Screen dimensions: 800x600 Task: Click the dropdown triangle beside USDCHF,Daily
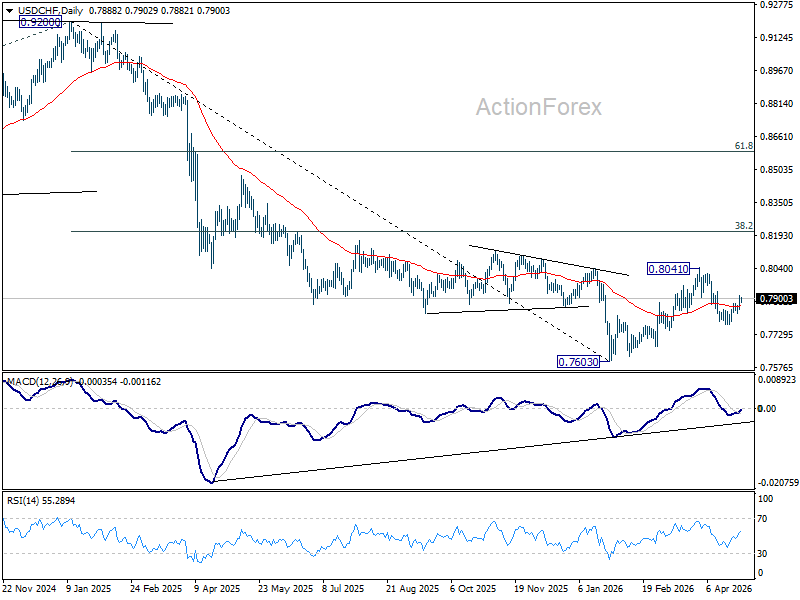pos(9,10)
